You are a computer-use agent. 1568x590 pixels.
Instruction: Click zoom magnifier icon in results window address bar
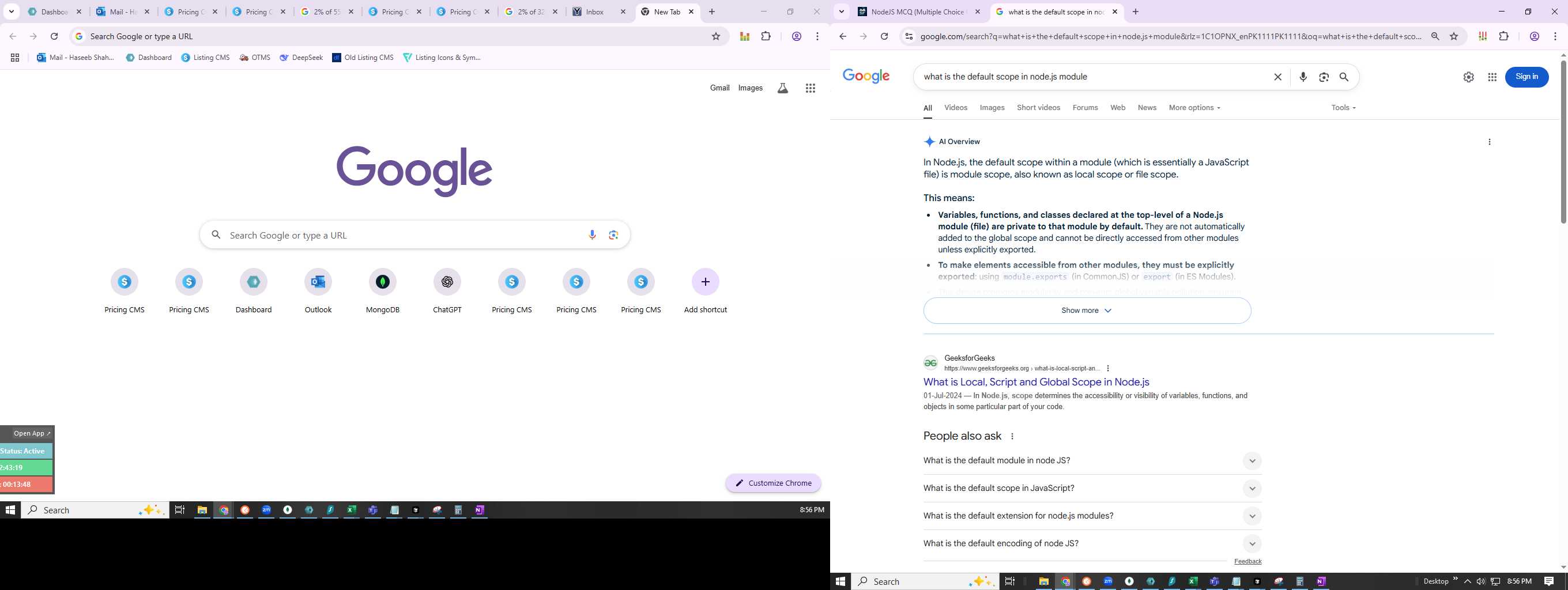1435,36
